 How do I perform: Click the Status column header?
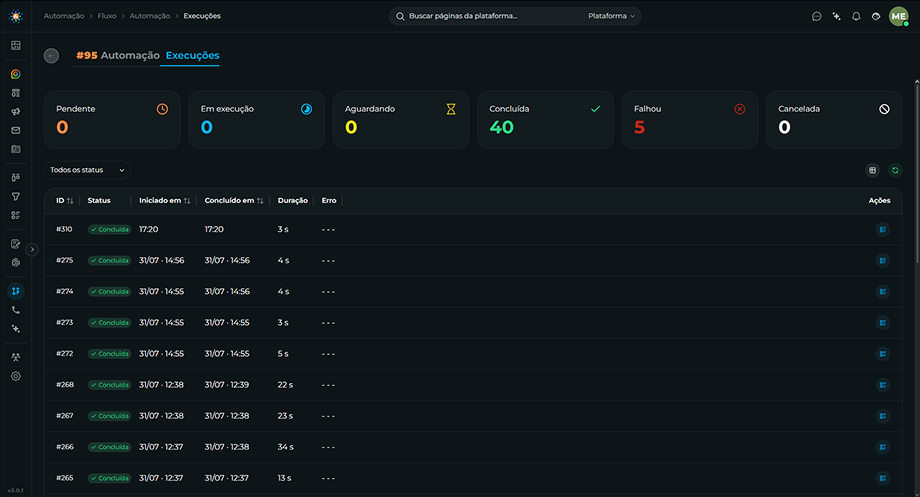[99, 201]
